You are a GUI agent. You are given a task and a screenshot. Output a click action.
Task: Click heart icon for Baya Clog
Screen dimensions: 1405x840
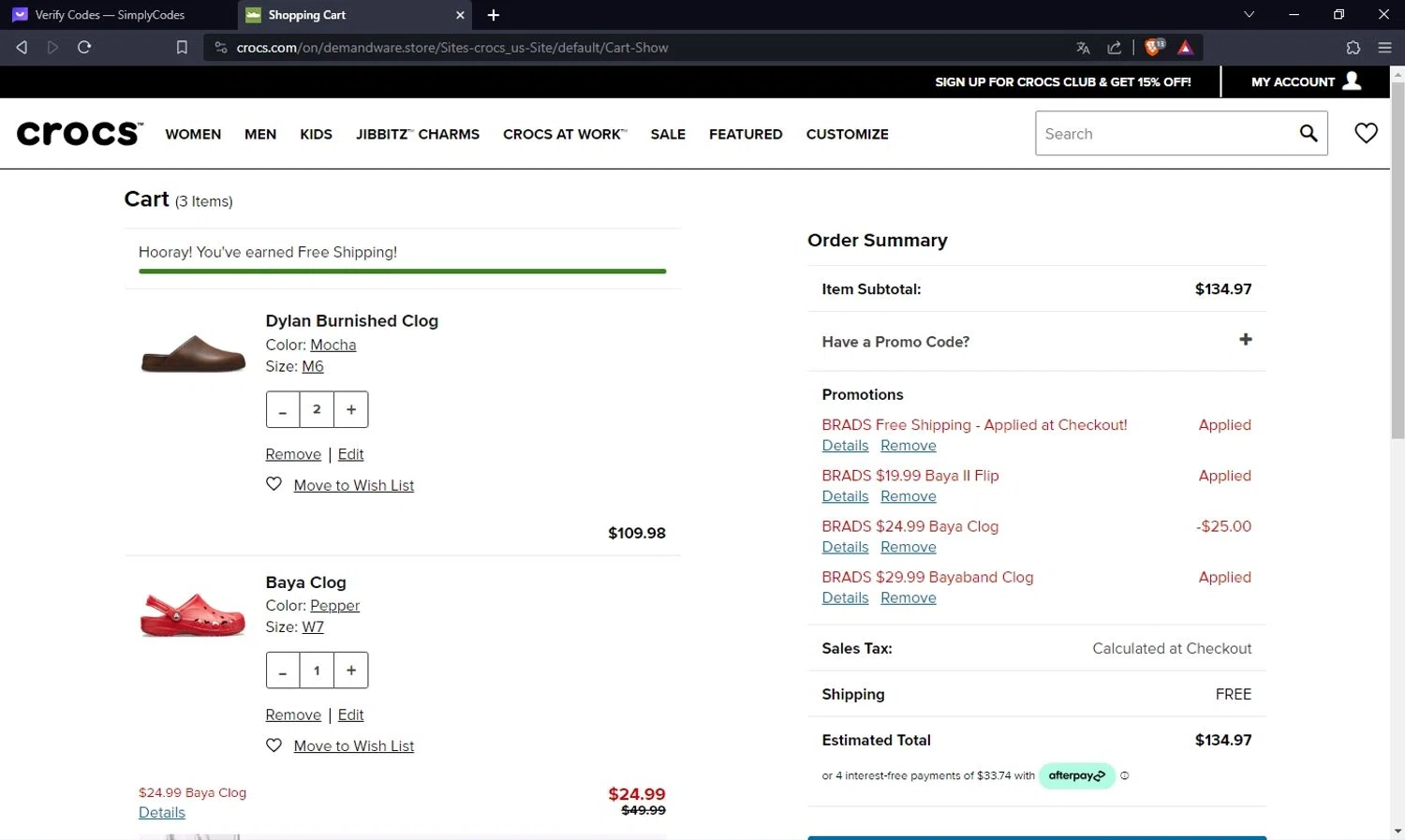(274, 745)
